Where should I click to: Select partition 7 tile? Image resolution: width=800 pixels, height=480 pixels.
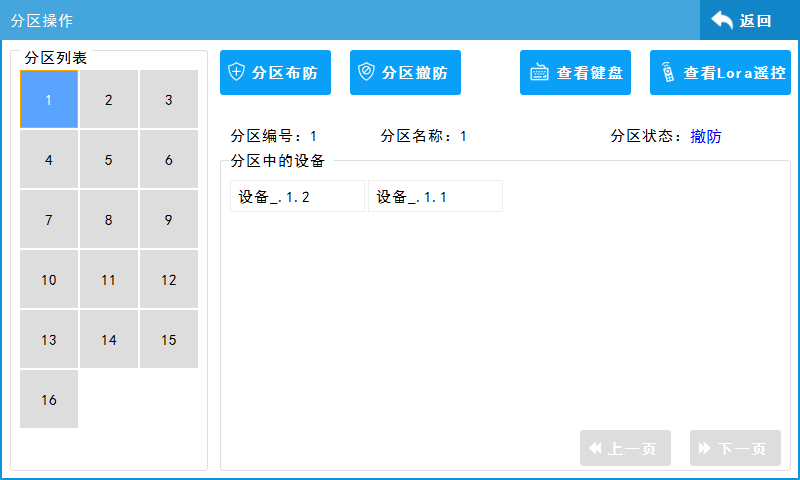click(49, 220)
